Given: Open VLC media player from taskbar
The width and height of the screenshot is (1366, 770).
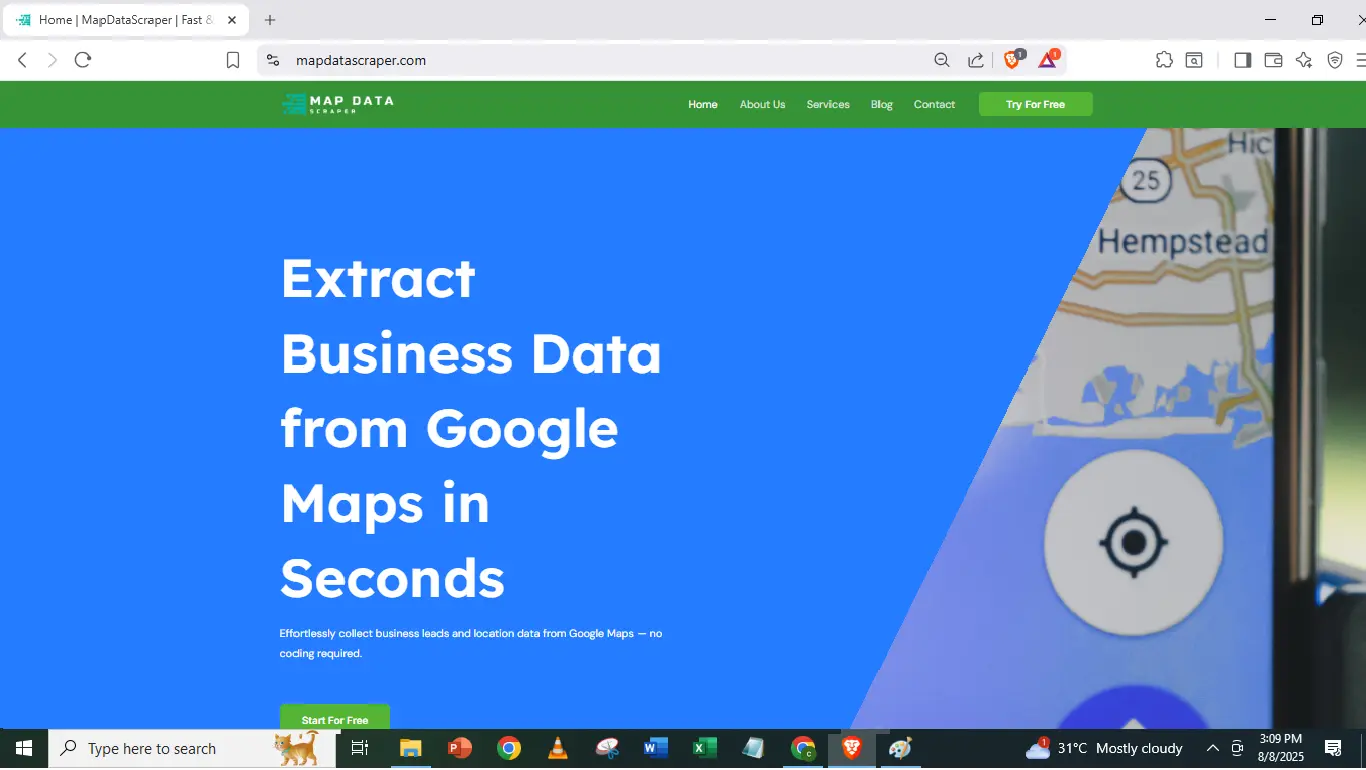Looking at the screenshot, I should [558, 748].
